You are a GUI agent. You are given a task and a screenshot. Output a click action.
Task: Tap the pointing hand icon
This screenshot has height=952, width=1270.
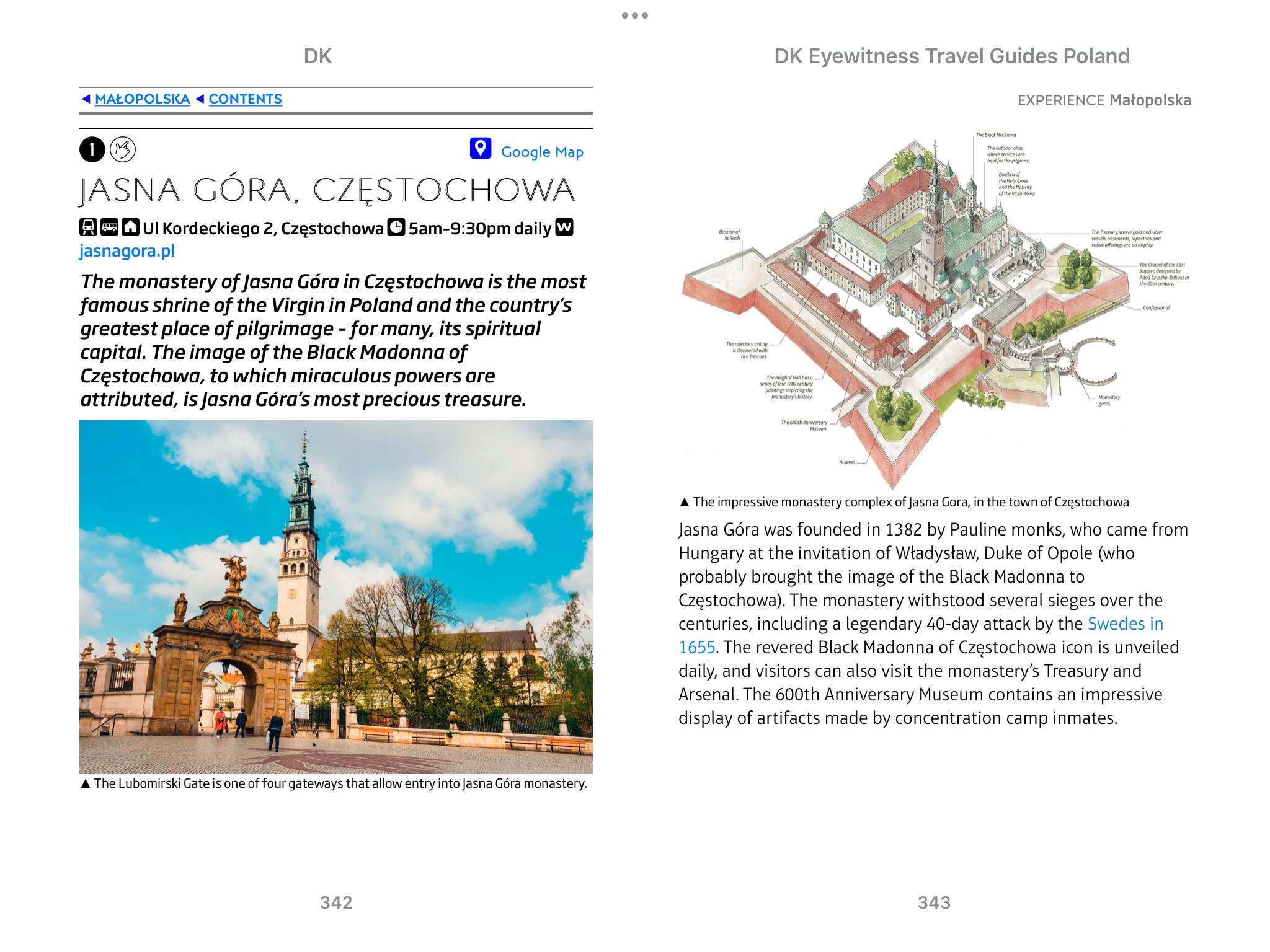point(123,149)
